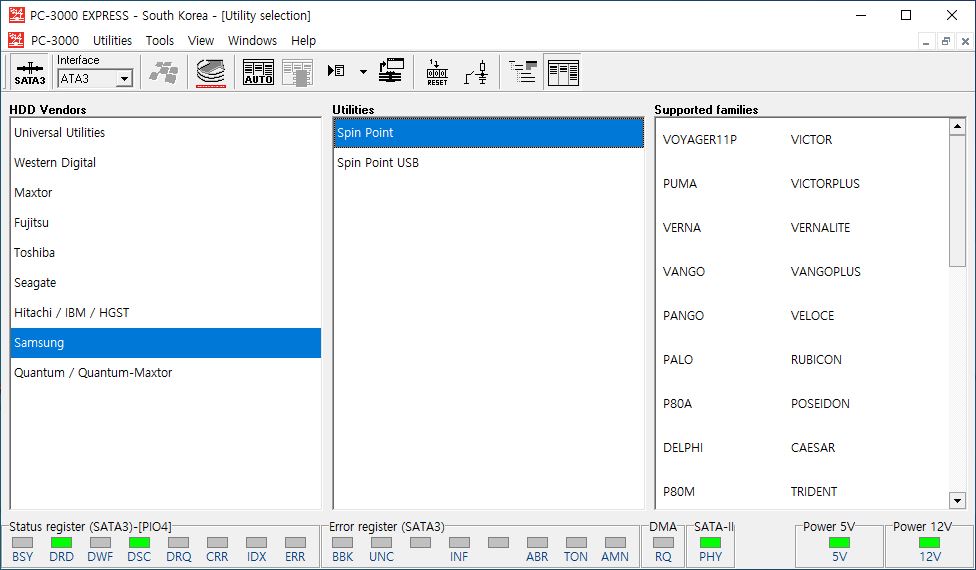
Task: Click the AUTO detect utility icon
Action: [258, 73]
